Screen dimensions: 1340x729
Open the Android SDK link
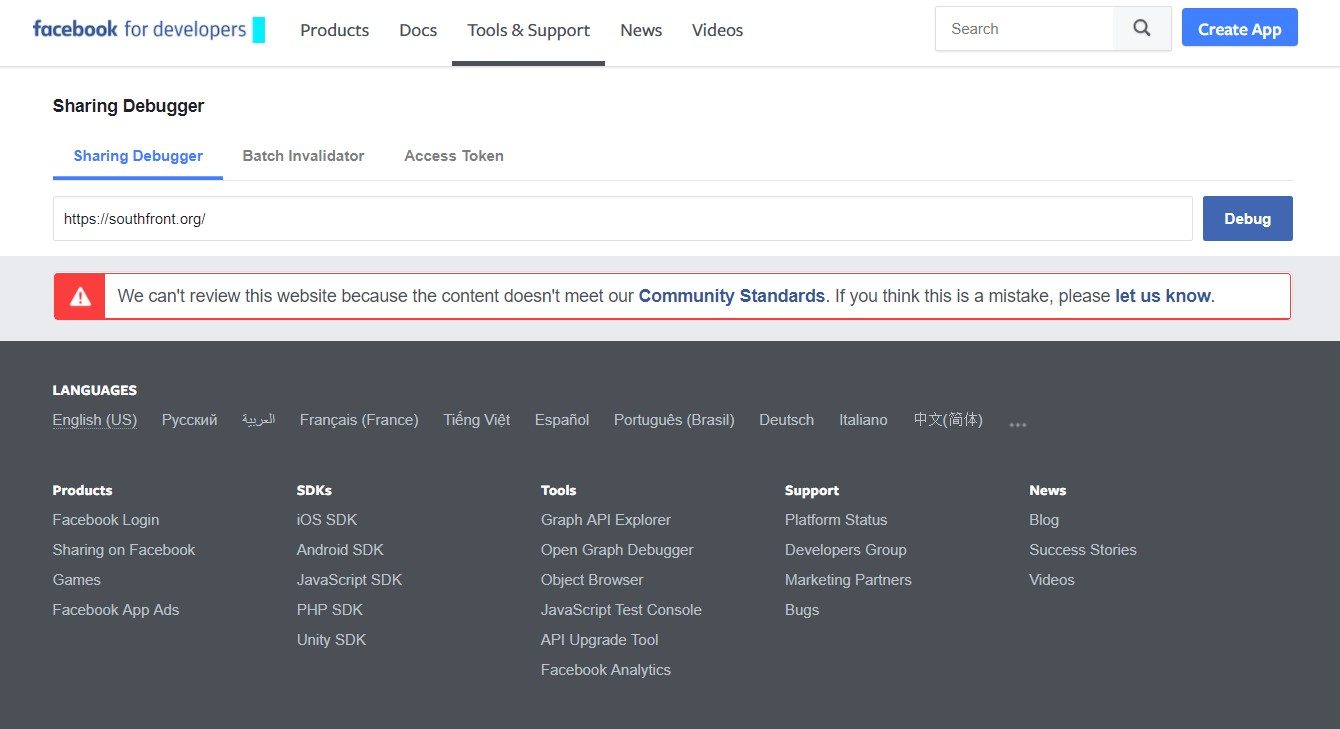tap(340, 550)
